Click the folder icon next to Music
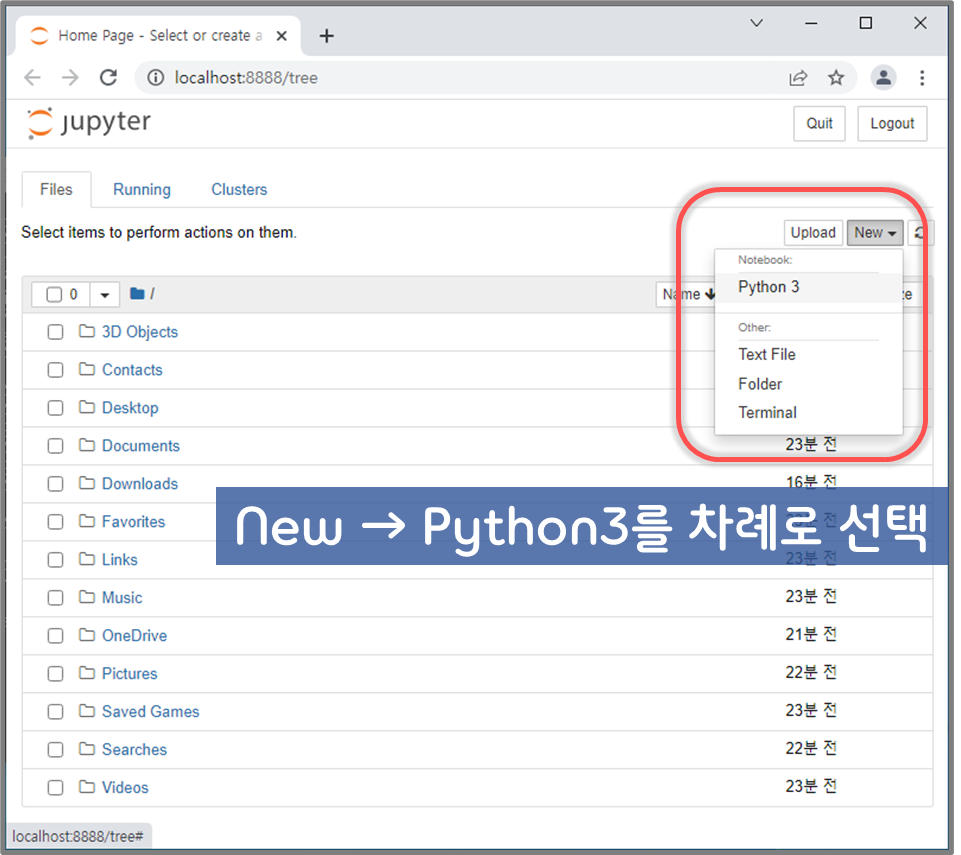961x855 pixels. click(x=87, y=597)
